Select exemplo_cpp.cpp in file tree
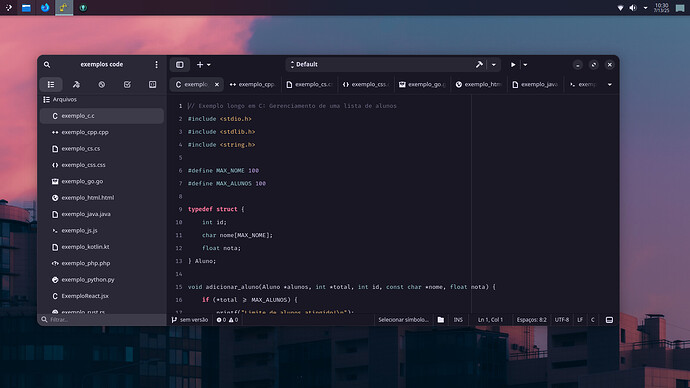The width and height of the screenshot is (690, 388). coord(102,132)
